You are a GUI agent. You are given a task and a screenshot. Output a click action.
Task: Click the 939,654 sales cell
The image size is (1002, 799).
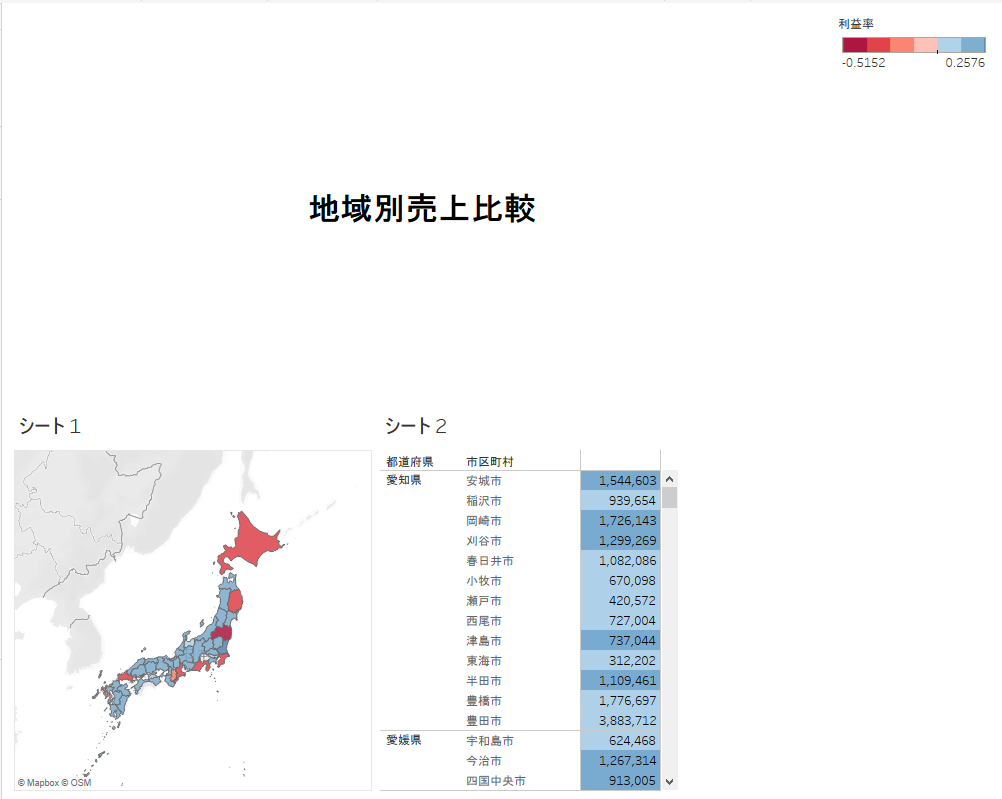620,500
